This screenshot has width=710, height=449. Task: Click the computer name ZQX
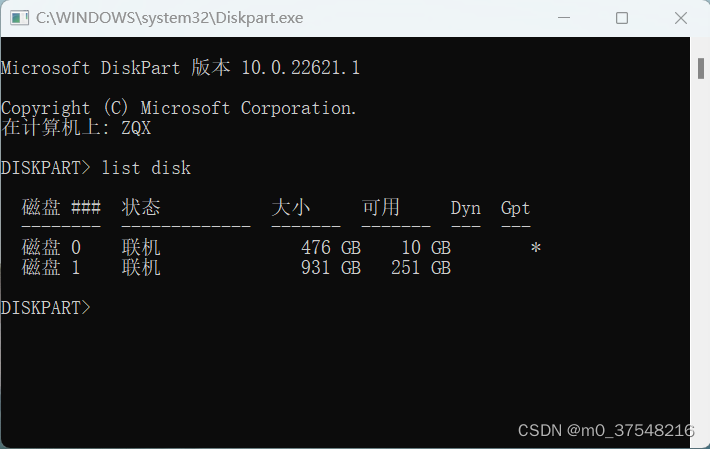(x=136, y=128)
